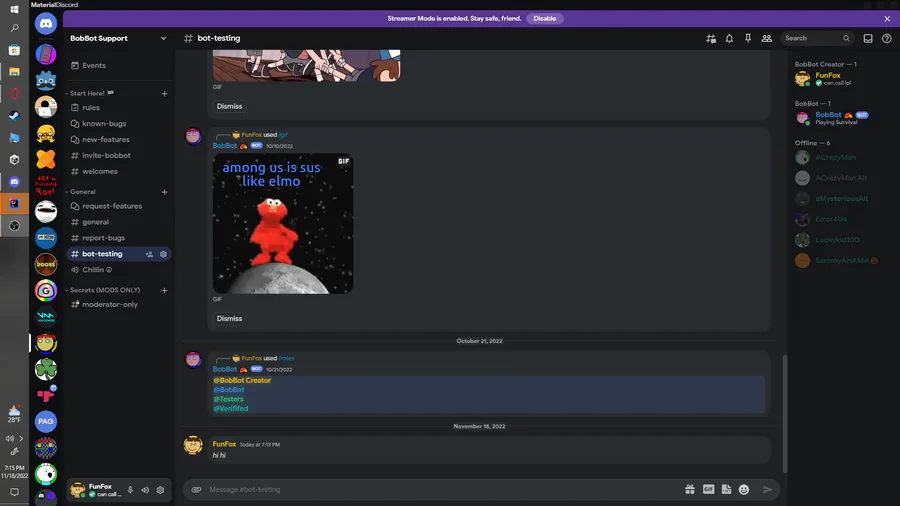The height and width of the screenshot is (506, 900).
Task: Add channel to Start Here category
Action: 164,94
